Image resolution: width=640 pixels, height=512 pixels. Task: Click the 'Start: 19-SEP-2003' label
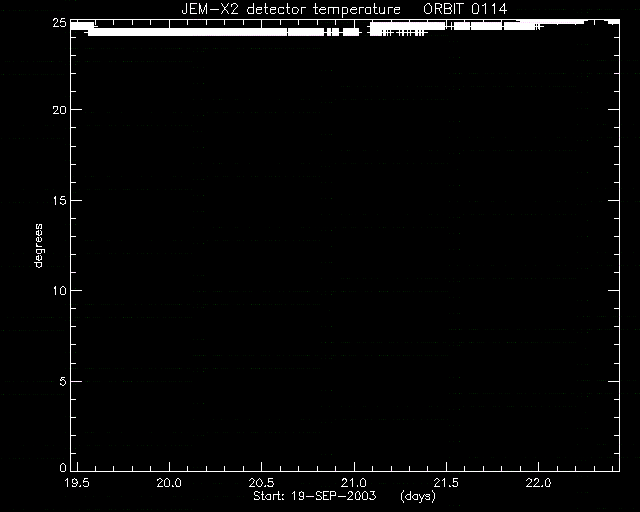pyautogui.click(x=314, y=496)
